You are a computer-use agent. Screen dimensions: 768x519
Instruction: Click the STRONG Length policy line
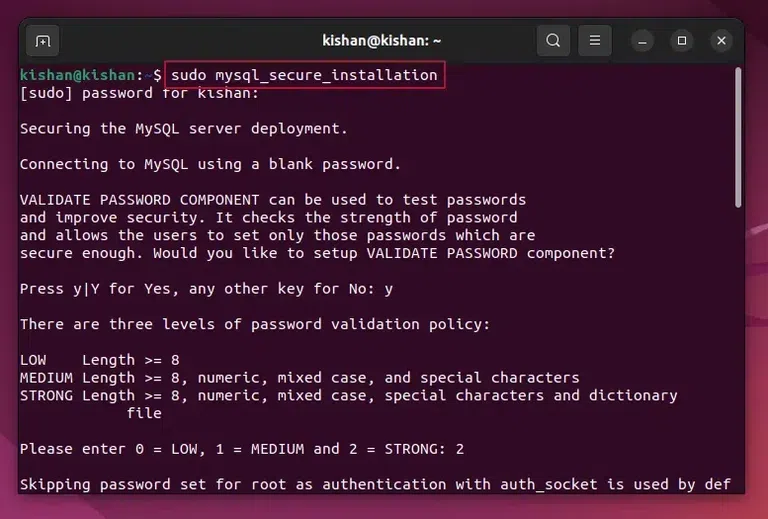tap(348, 395)
